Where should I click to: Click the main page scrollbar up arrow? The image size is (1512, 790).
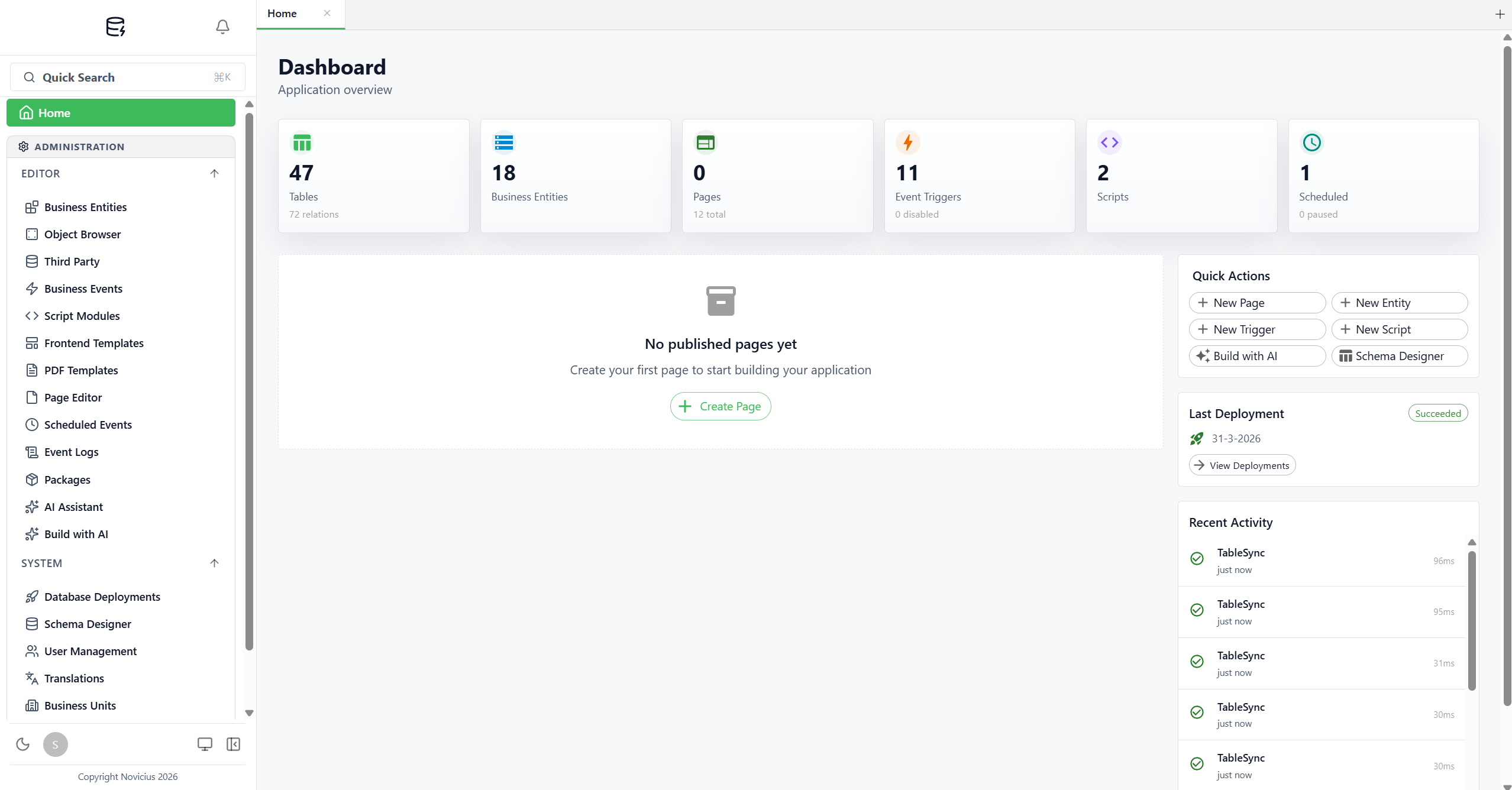pyautogui.click(x=1507, y=37)
